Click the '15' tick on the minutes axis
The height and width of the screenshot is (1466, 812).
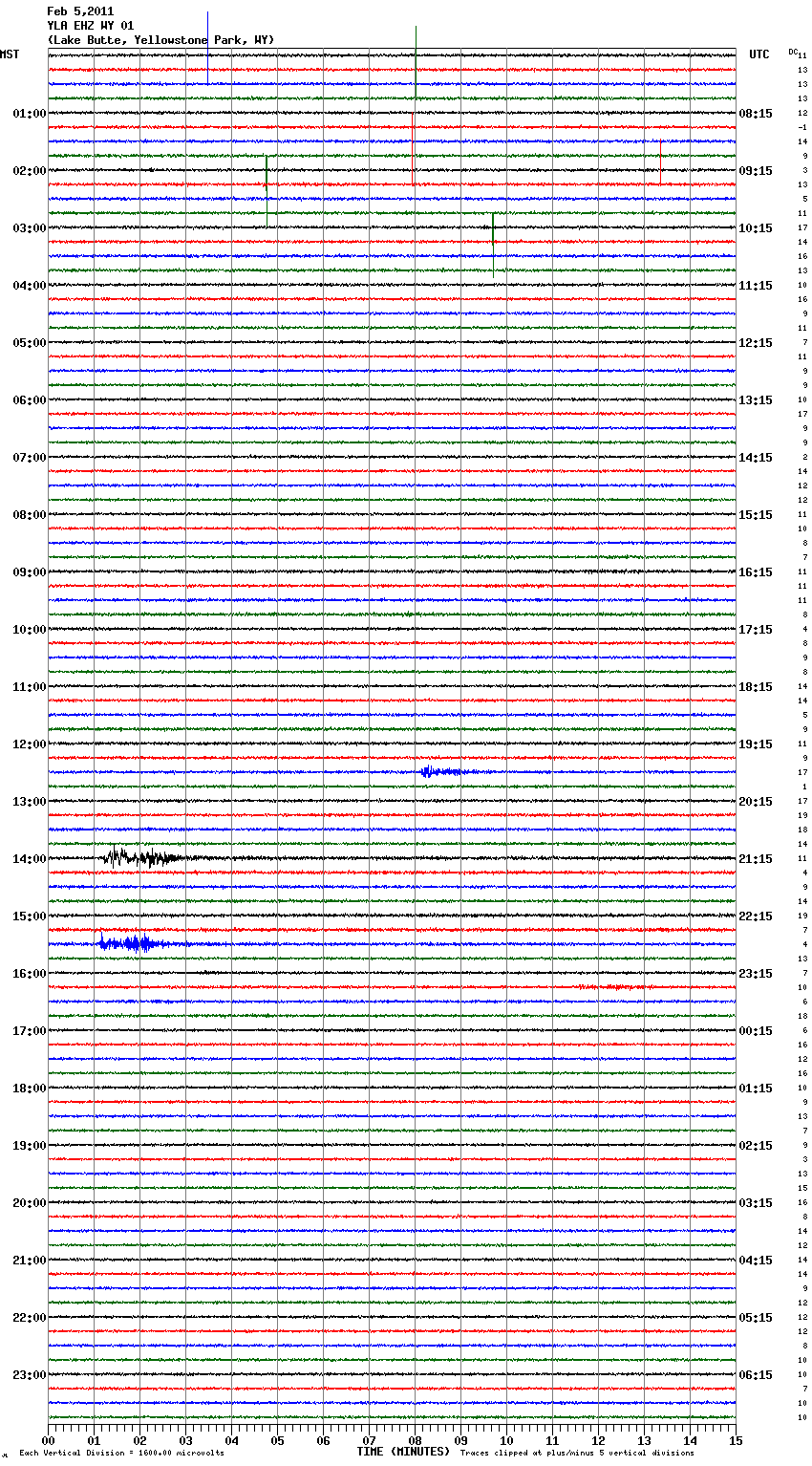(x=736, y=1440)
